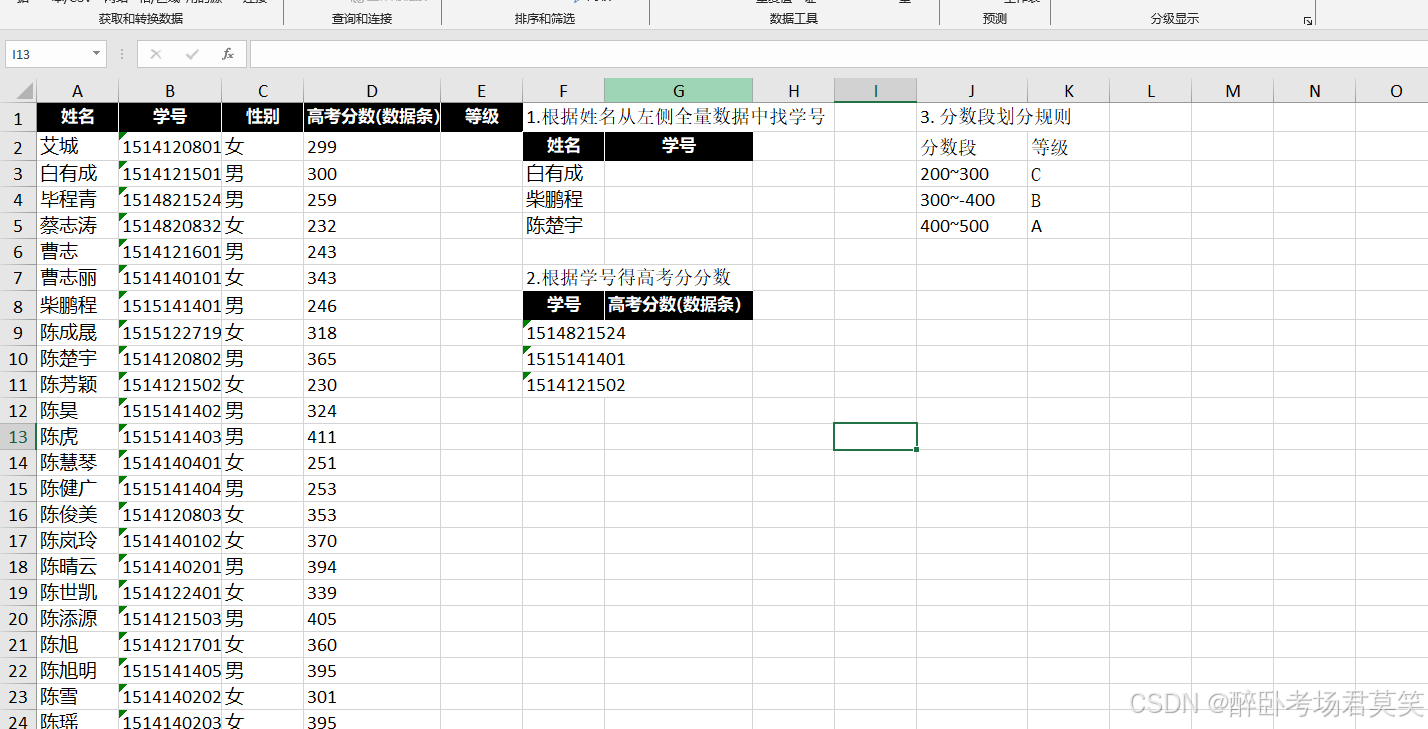This screenshot has width=1428, height=729.
Task: Select cell containing 曹志丽
Action: tap(78, 278)
